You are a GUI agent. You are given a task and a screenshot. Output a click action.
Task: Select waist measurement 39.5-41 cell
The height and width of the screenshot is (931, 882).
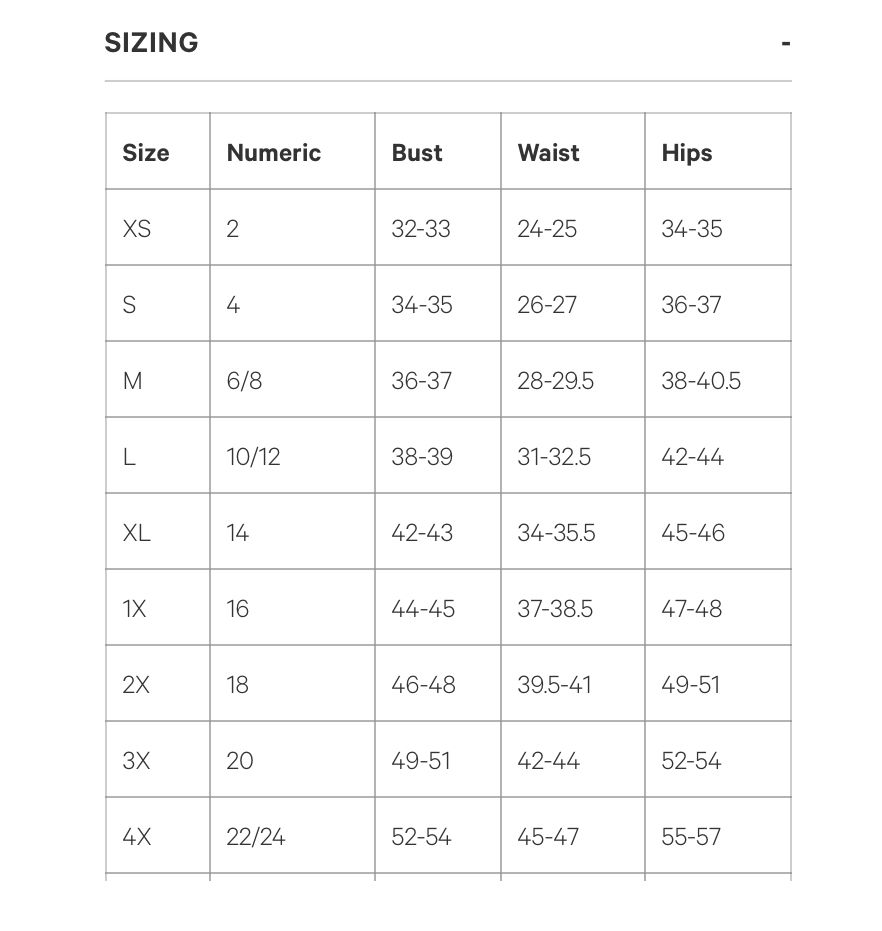554,685
